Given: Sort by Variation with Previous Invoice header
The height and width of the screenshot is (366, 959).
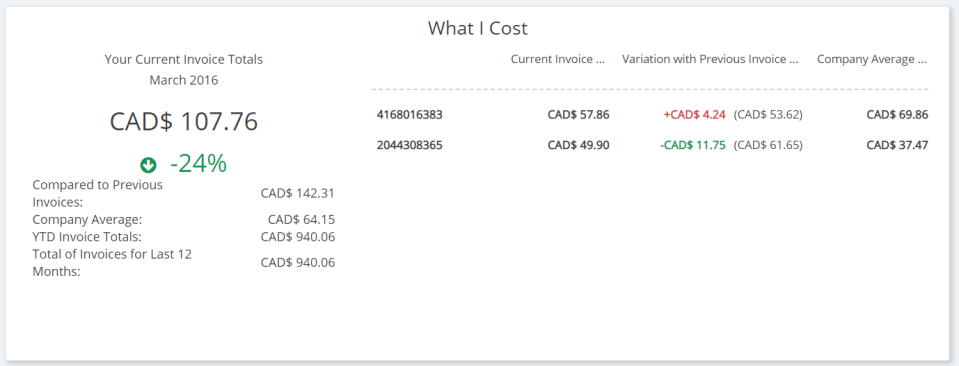Looking at the screenshot, I should (x=710, y=59).
